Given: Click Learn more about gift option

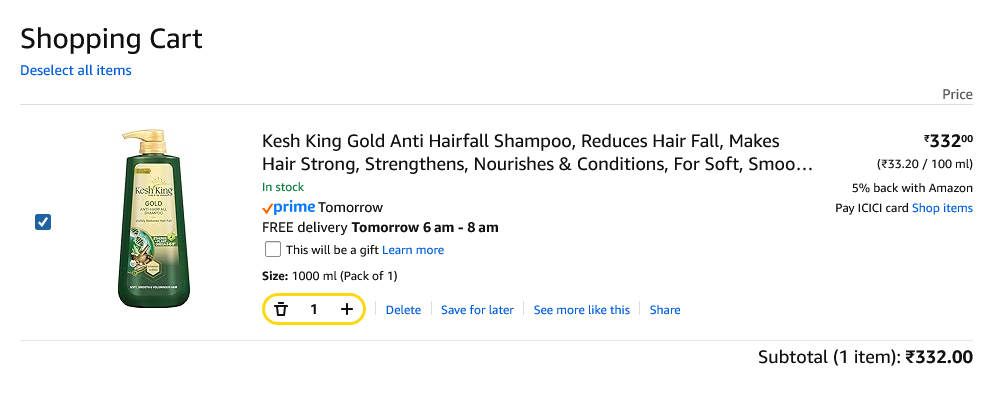Looking at the screenshot, I should tap(413, 250).
